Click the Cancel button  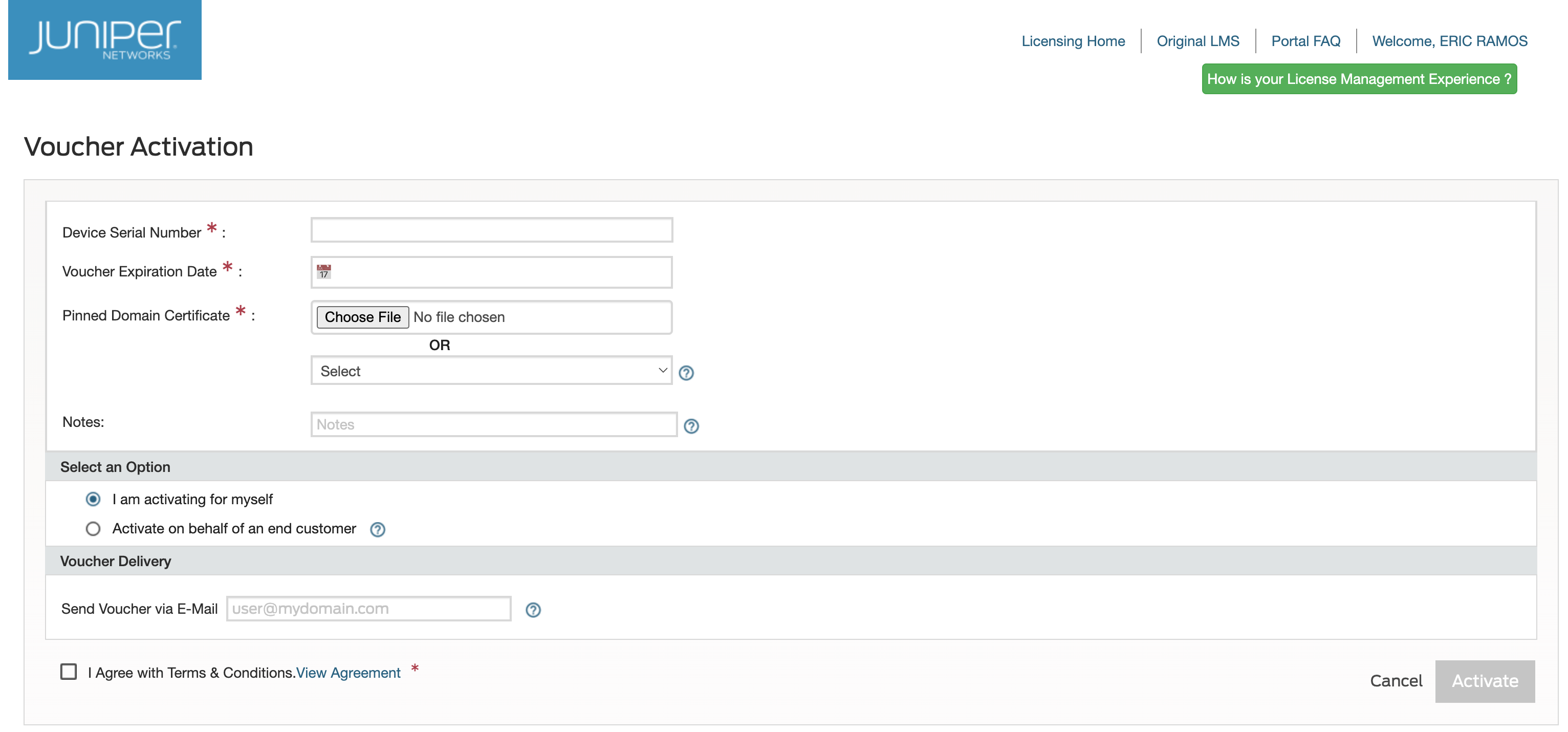1395,681
